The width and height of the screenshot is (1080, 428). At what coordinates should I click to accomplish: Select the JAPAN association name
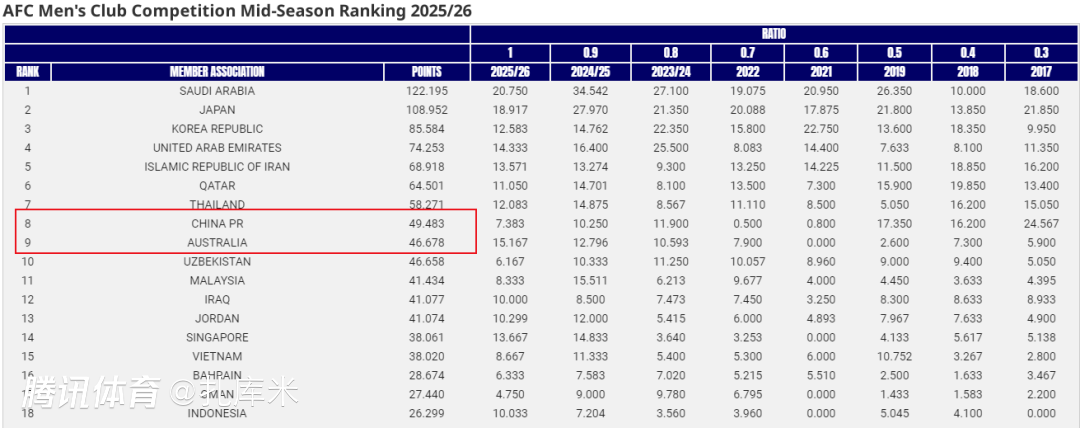coord(217,110)
